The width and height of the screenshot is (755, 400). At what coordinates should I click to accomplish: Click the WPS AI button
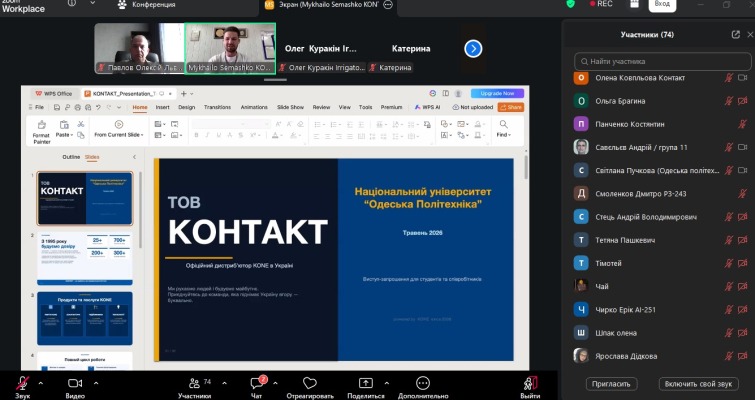click(427, 107)
